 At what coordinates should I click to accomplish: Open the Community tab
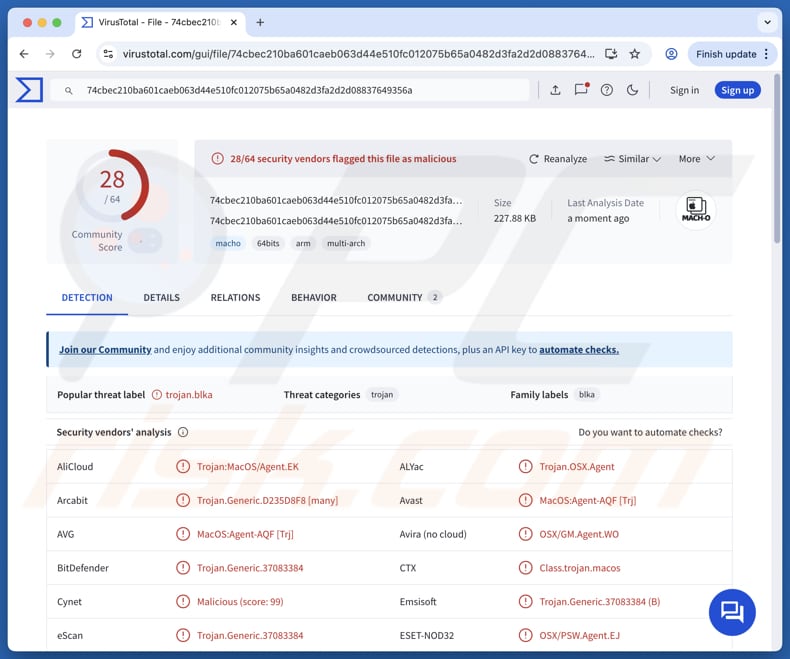click(395, 297)
